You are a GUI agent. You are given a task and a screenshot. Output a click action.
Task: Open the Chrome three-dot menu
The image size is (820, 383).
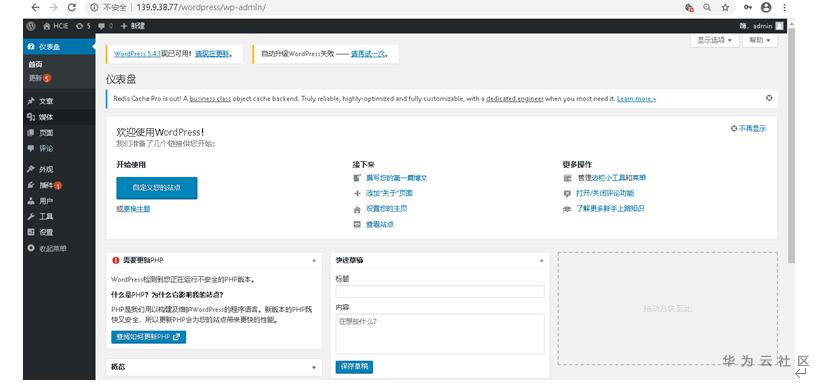point(784,7)
